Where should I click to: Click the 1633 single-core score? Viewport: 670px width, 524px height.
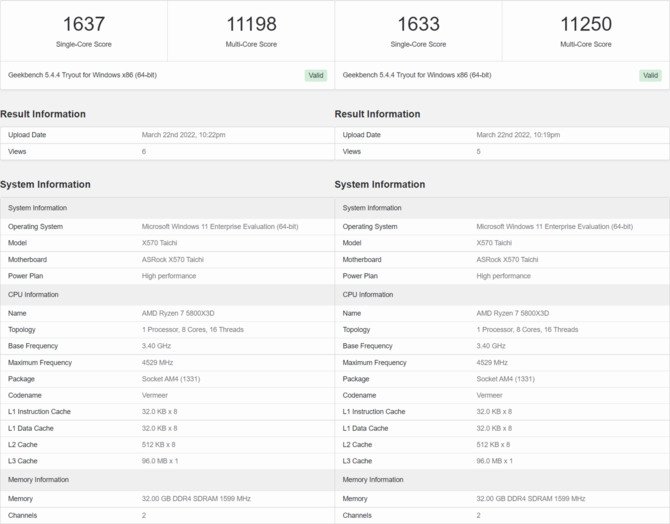418,24
